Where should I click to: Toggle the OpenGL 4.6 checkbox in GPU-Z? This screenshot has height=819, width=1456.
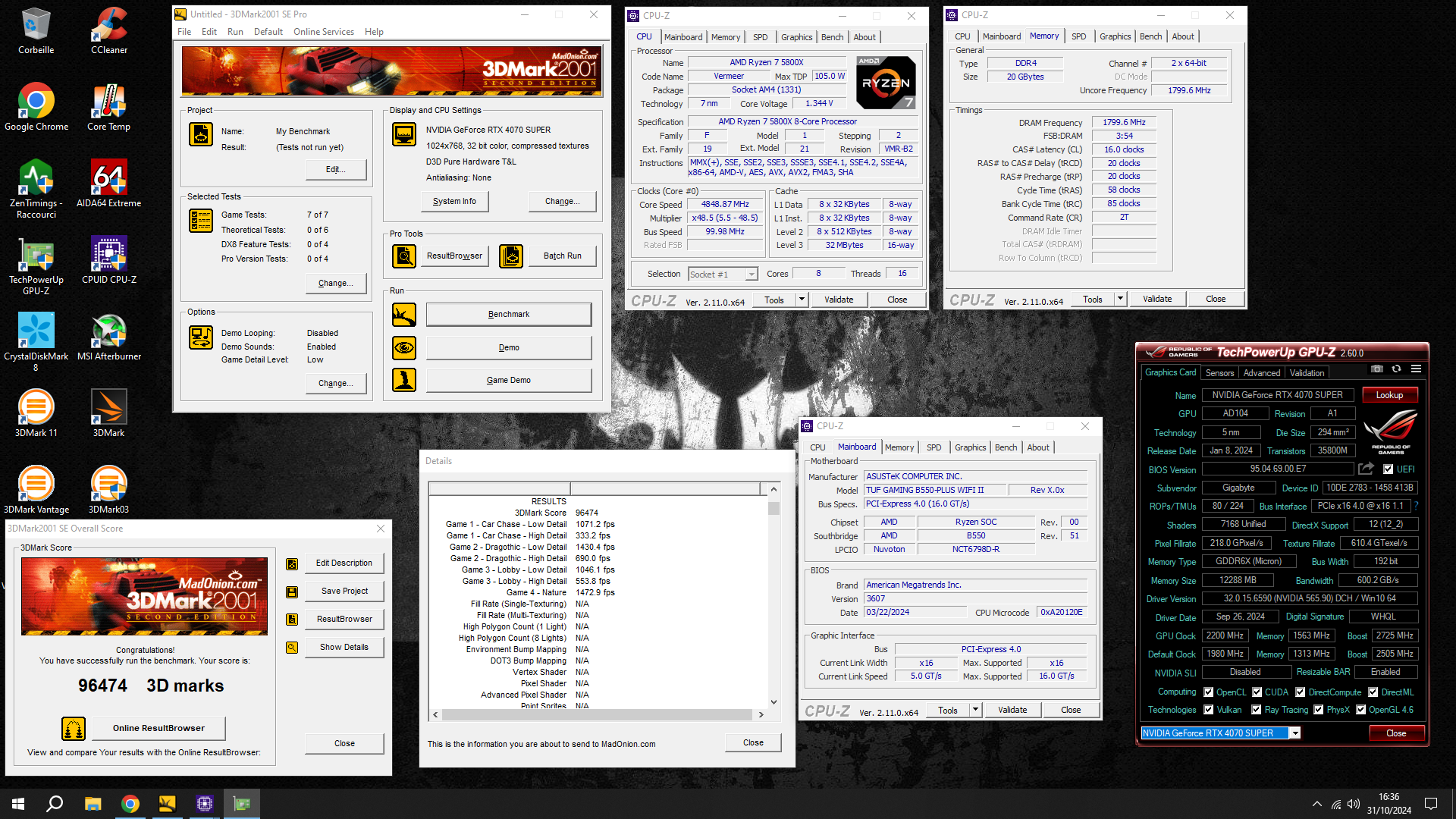click(1361, 710)
